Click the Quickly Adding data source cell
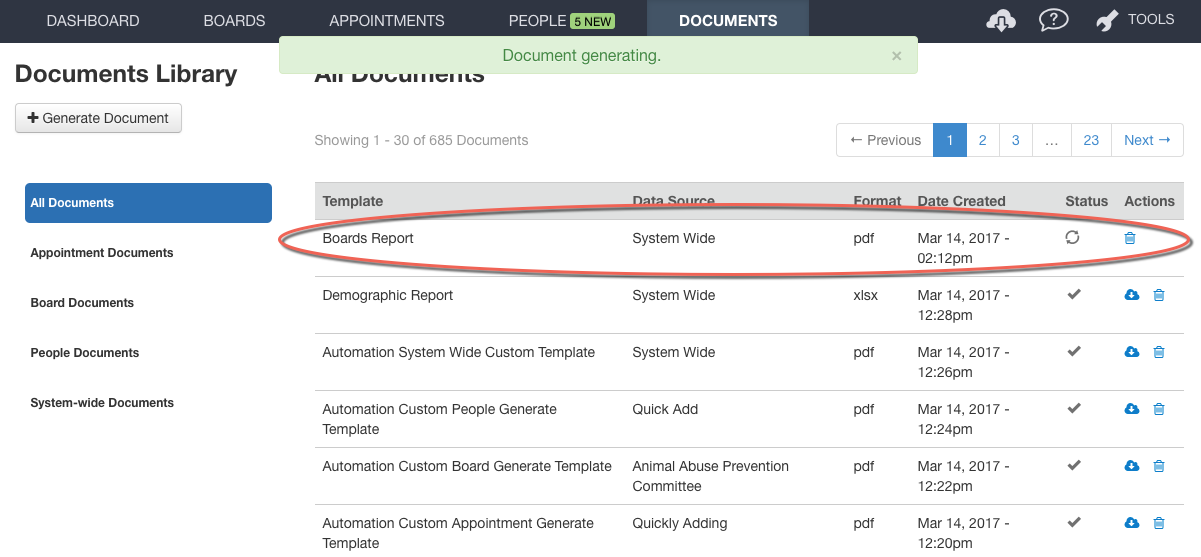The height and width of the screenshot is (557, 1201). click(x=680, y=523)
